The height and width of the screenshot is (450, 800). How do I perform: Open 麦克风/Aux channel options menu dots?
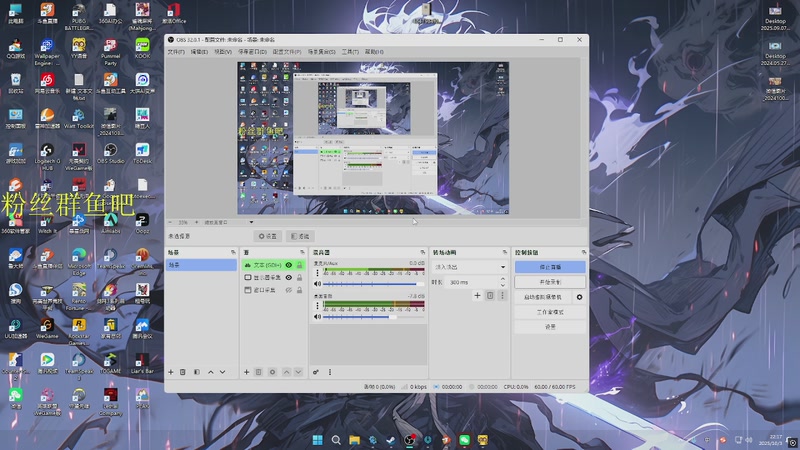tap(317, 272)
